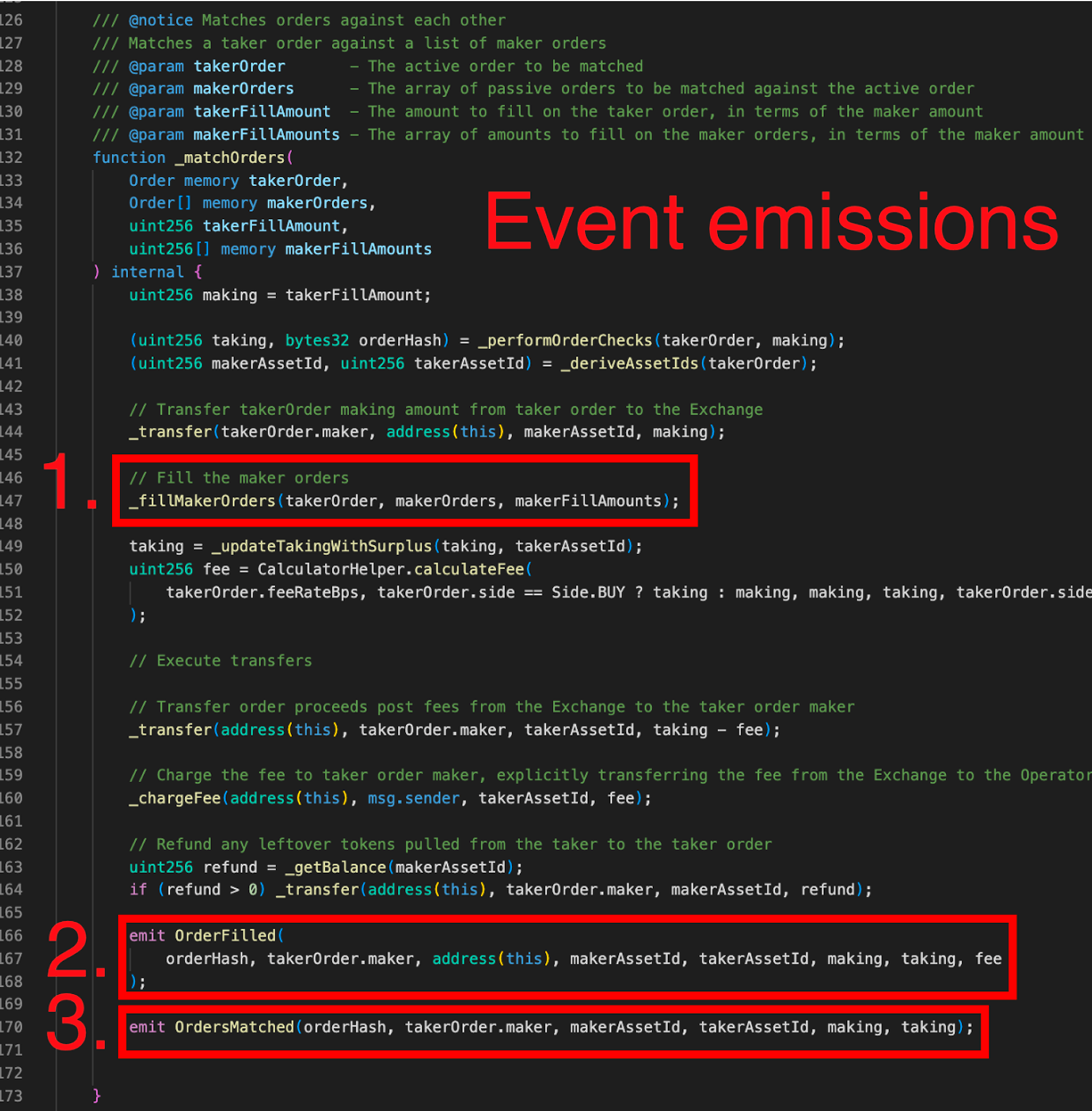The image size is (1092, 1111).
Task: Click msg.sender in the _chargeFee call
Action: [x=413, y=798]
